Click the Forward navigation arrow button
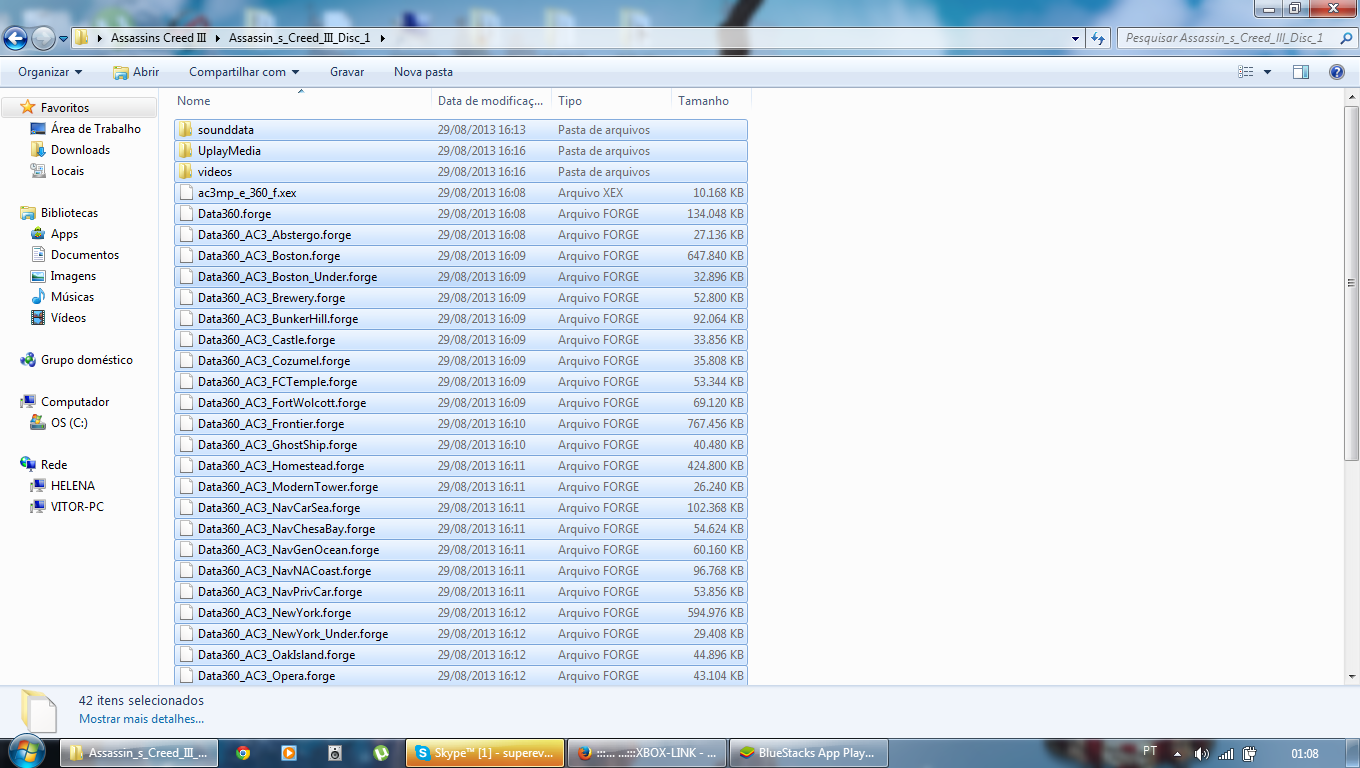This screenshot has width=1360, height=768. click(43, 38)
